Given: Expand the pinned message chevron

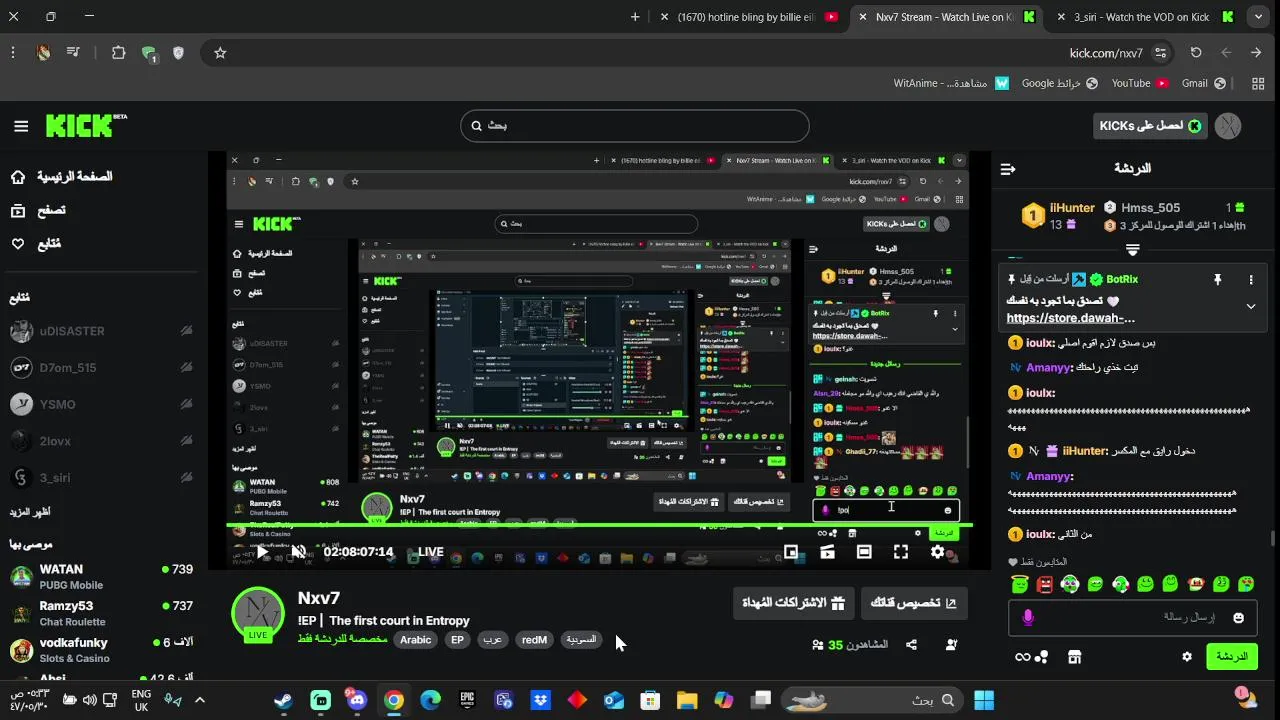Looking at the screenshot, I should tap(1251, 307).
